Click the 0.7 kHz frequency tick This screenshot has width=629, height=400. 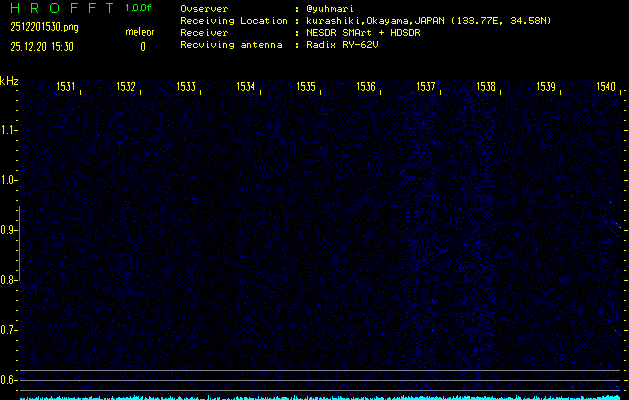pyautogui.click(x=9, y=330)
